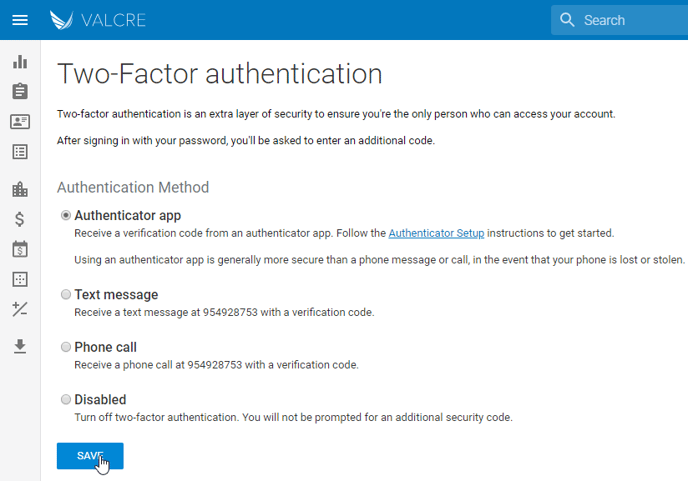The height and width of the screenshot is (481, 688).
Task: Click the search magnifier icon
Action: [x=568, y=20]
